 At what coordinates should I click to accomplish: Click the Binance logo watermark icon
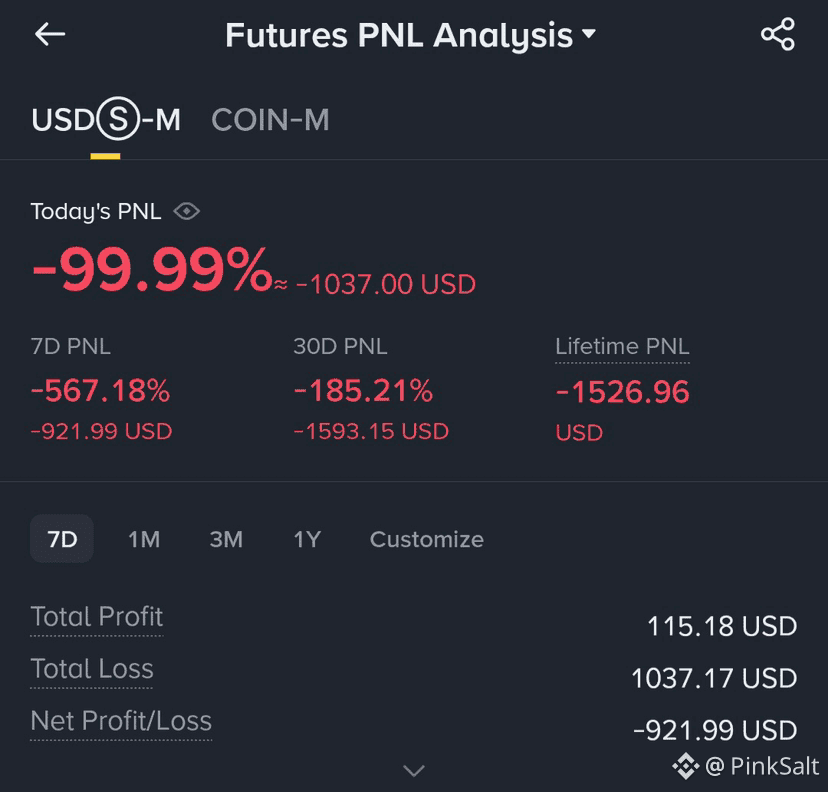coord(686,766)
